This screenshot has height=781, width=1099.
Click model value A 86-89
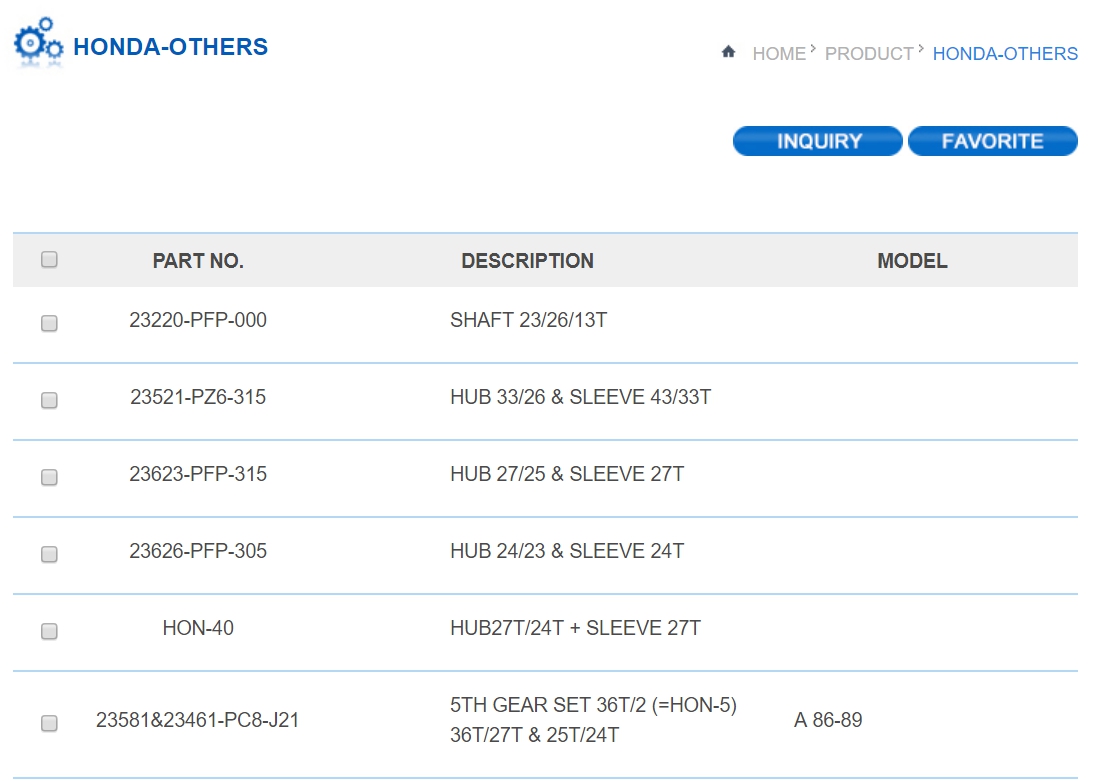(828, 720)
